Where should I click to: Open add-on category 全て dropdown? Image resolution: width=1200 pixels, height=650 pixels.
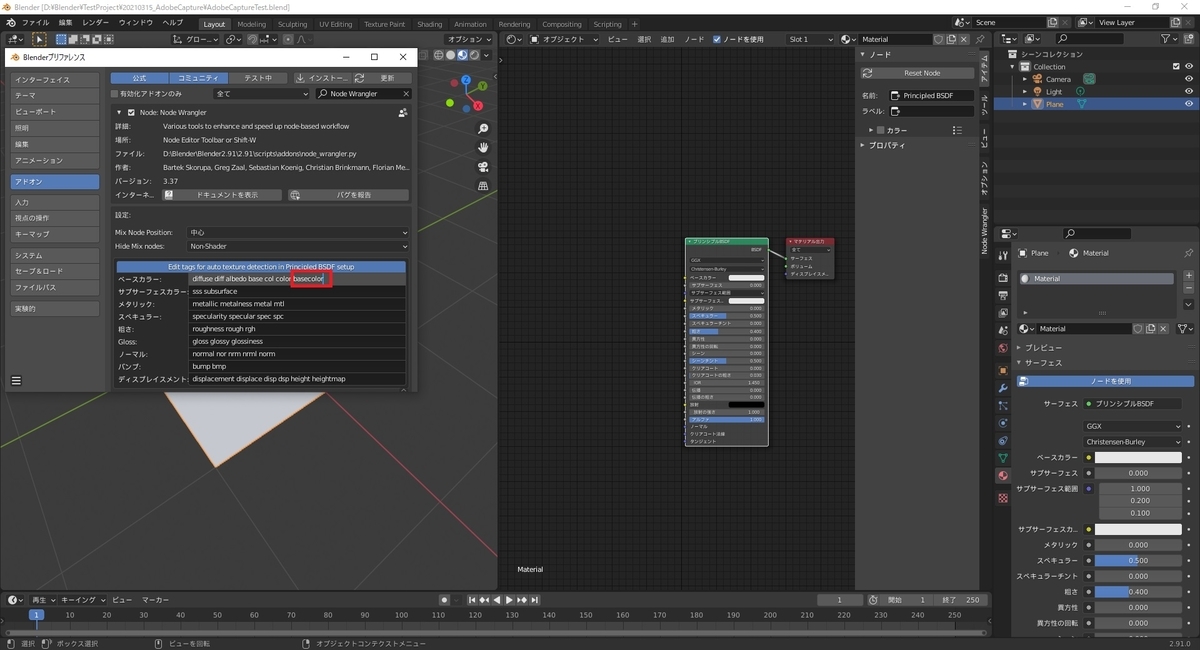(x=261, y=94)
